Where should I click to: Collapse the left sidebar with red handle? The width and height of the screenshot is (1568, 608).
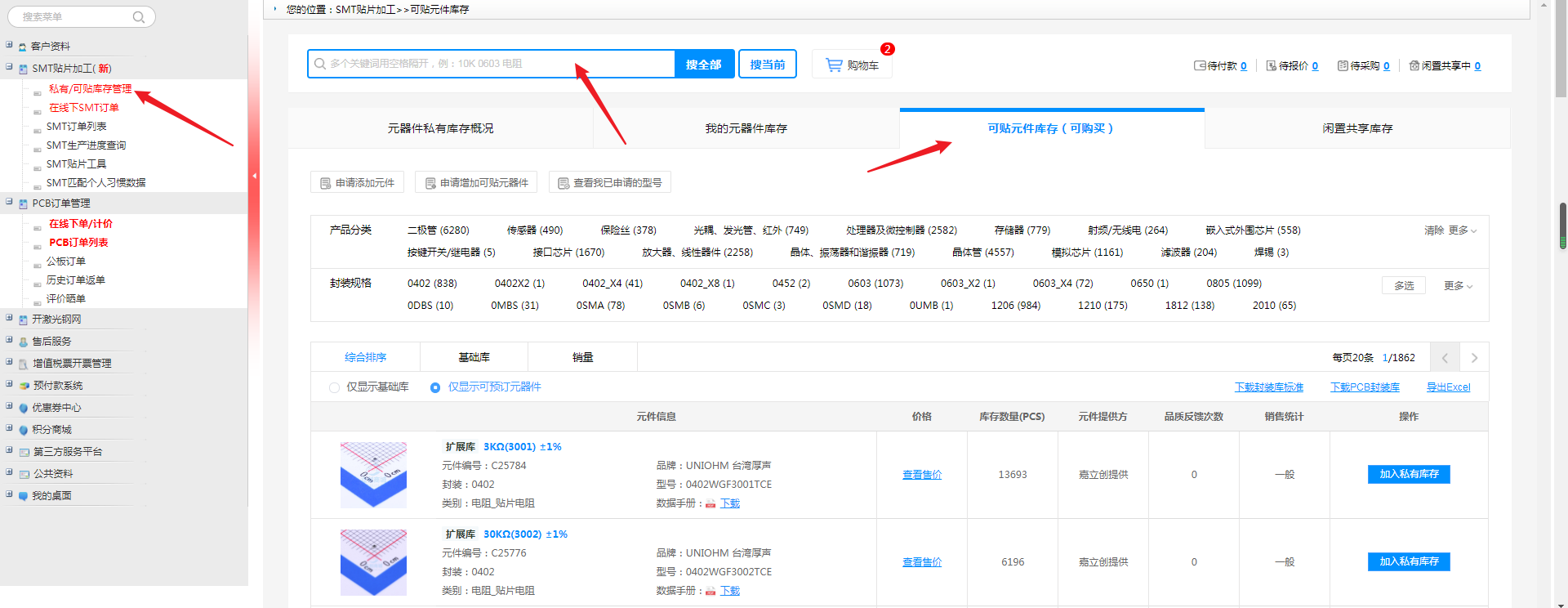pos(254,176)
